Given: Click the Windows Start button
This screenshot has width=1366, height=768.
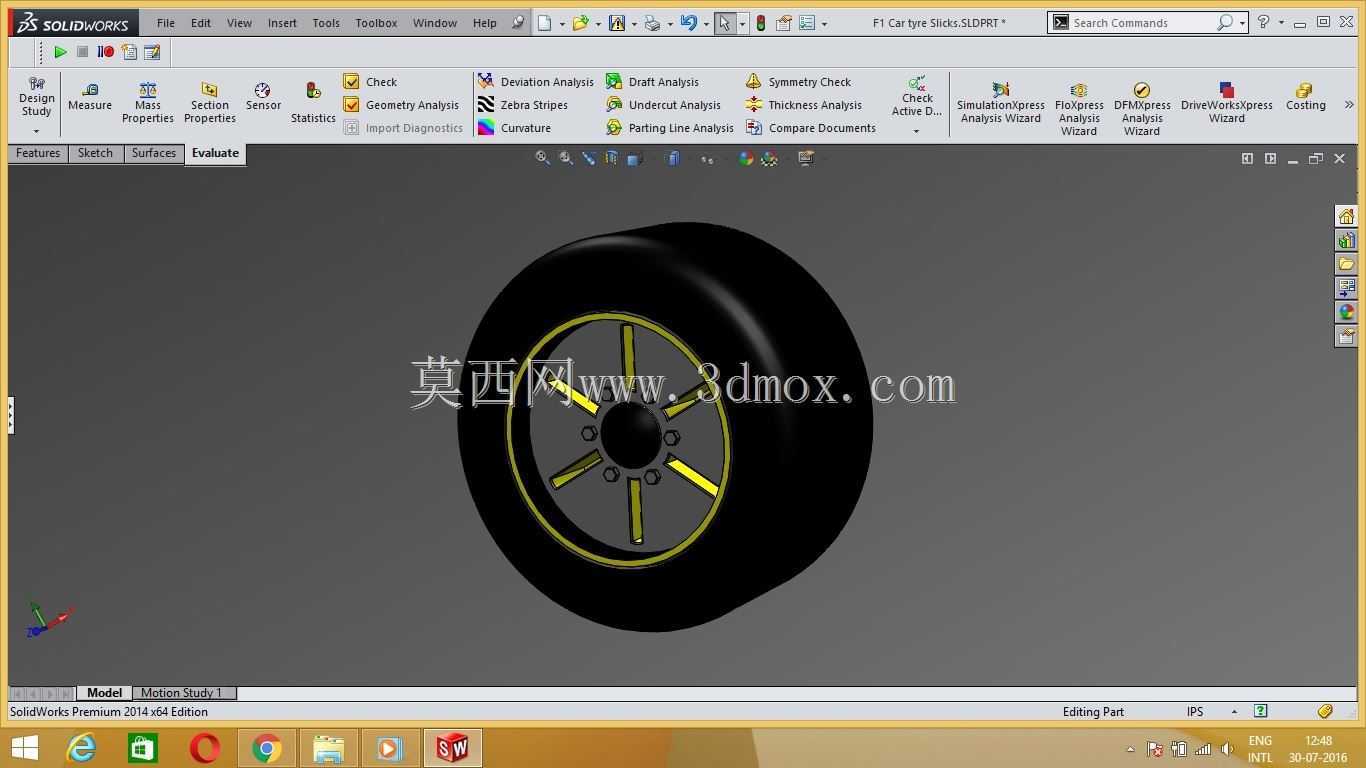Looking at the screenshot, I should coord(24,748).
